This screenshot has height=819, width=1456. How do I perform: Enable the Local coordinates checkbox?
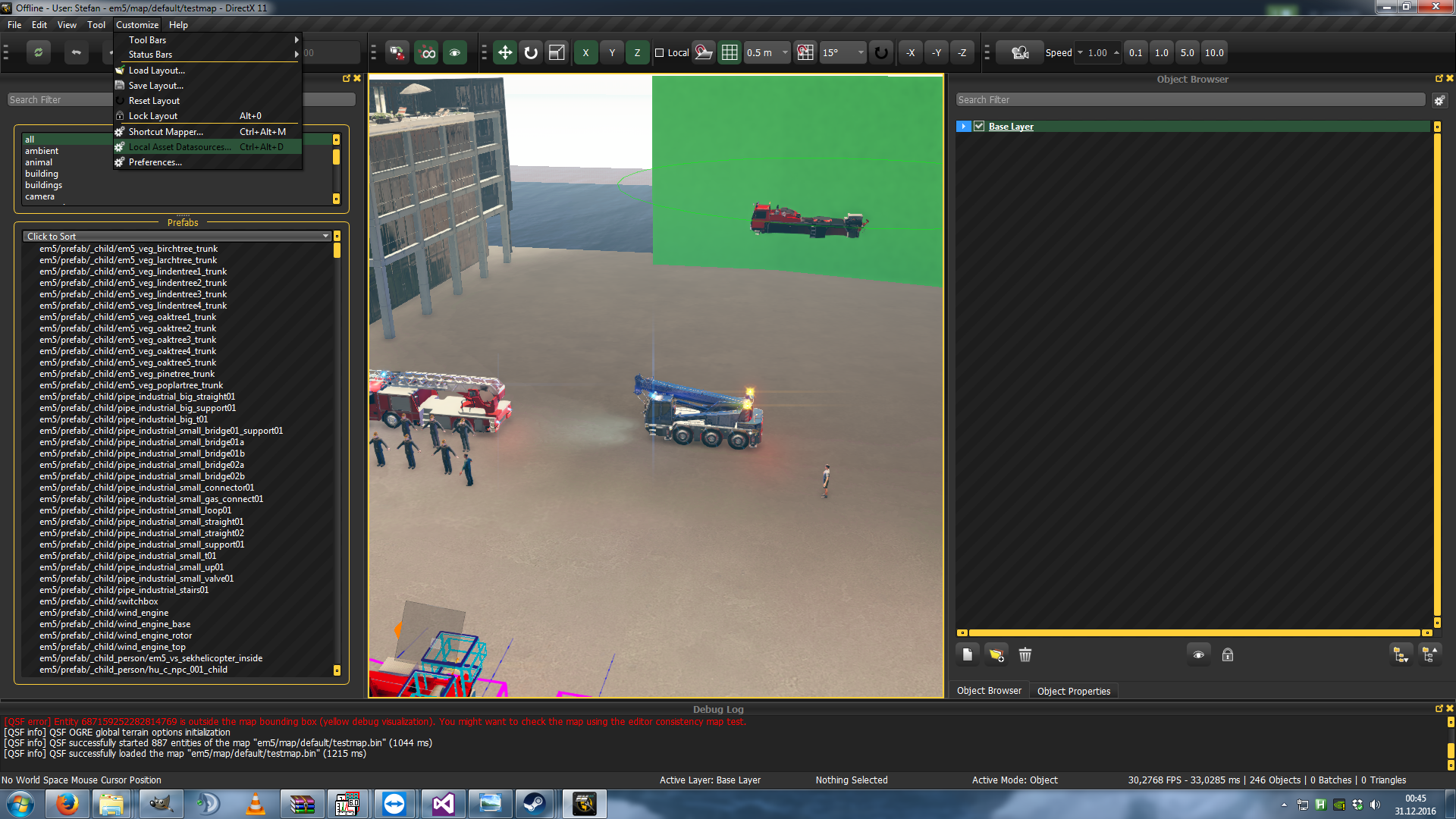[660, 53]
